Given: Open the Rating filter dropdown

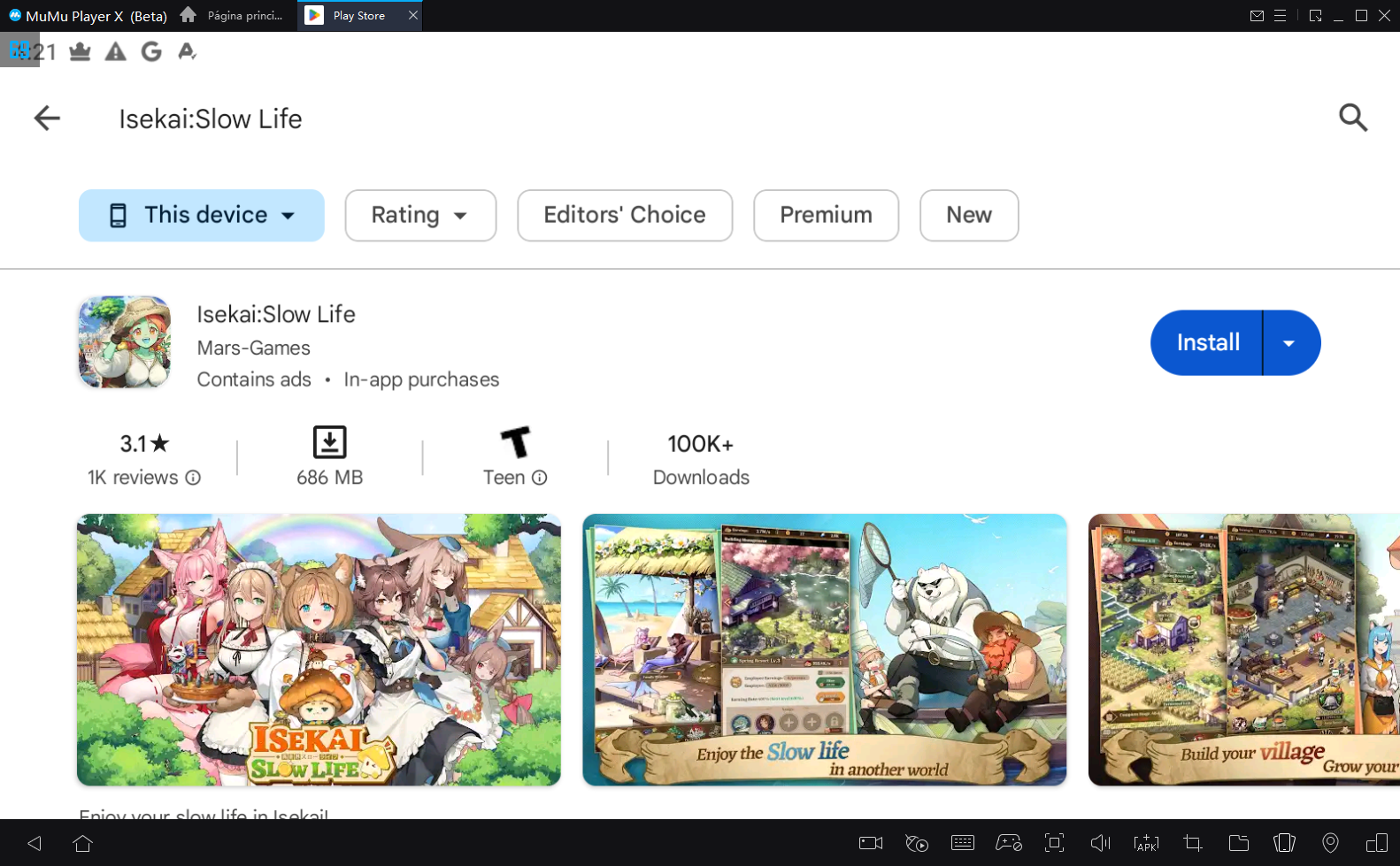Looking at the screenshot, I should tap(420, 215).
